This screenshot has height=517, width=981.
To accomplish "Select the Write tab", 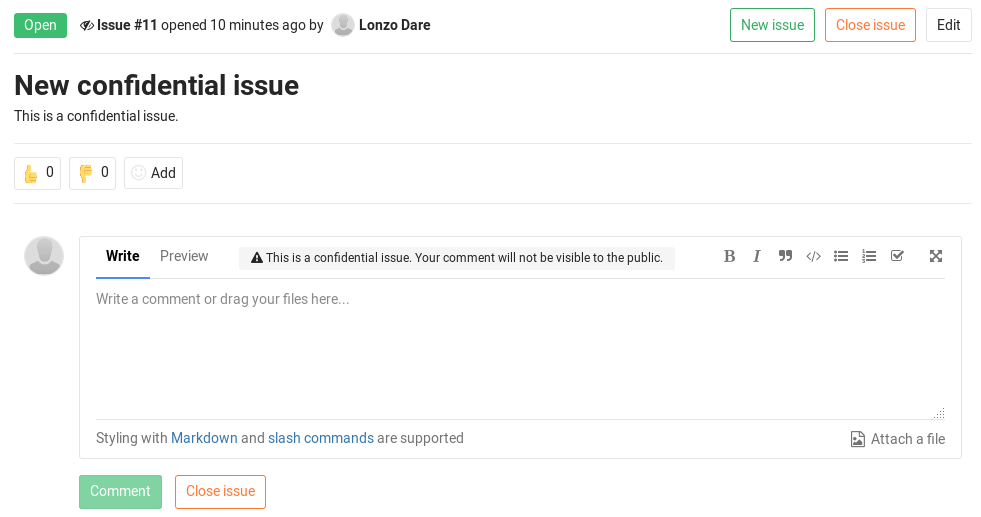I will pos(123,256).
